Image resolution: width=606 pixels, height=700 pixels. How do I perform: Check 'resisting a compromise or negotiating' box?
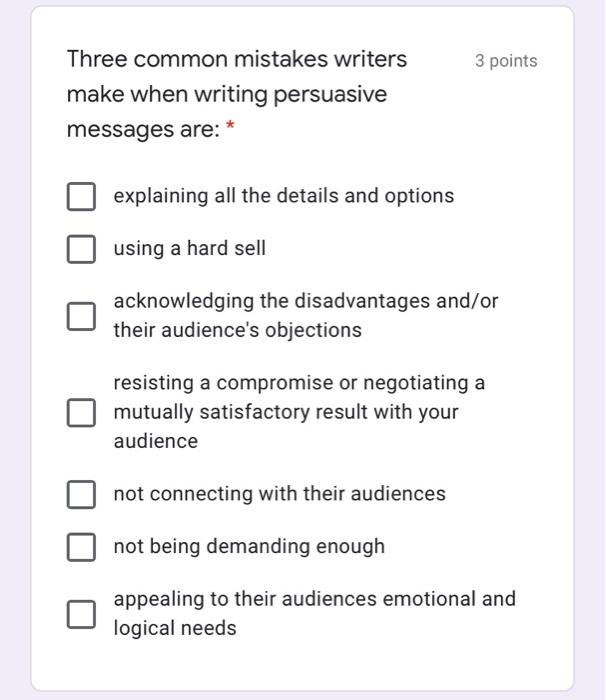pyautogui.click(x=81, y=412)
